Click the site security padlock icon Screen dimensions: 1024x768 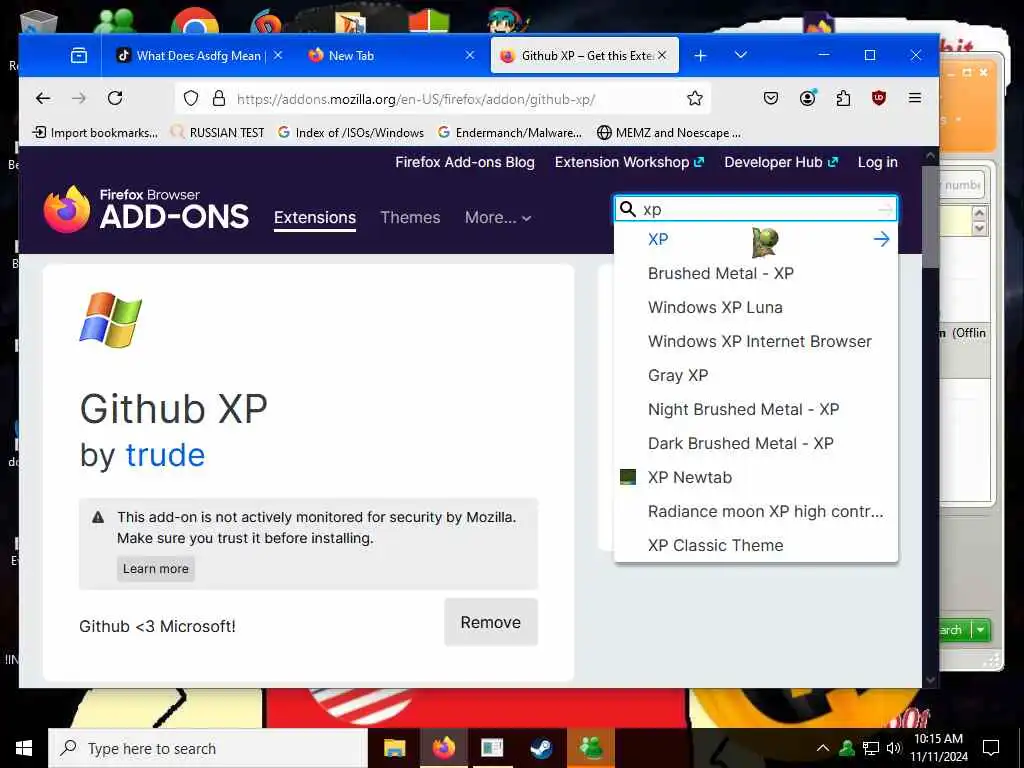point(219,99)
